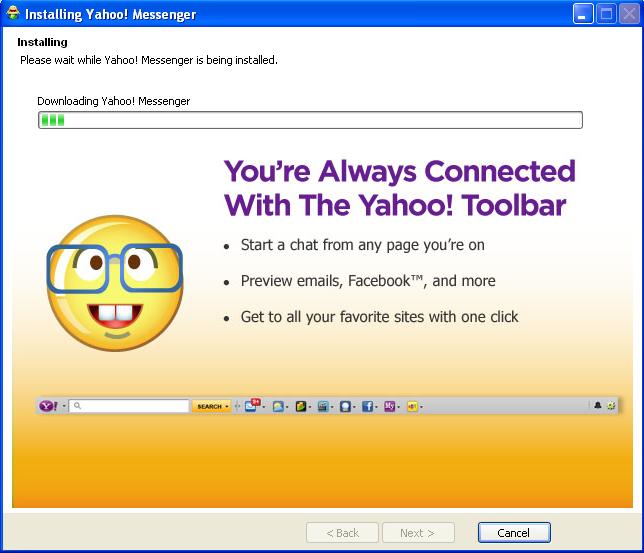The height and width of the screenshot is (553, 644).
Task: Expand the dropdown arrow beside the Yahoo! logo
Action: [x=64, y=407]
